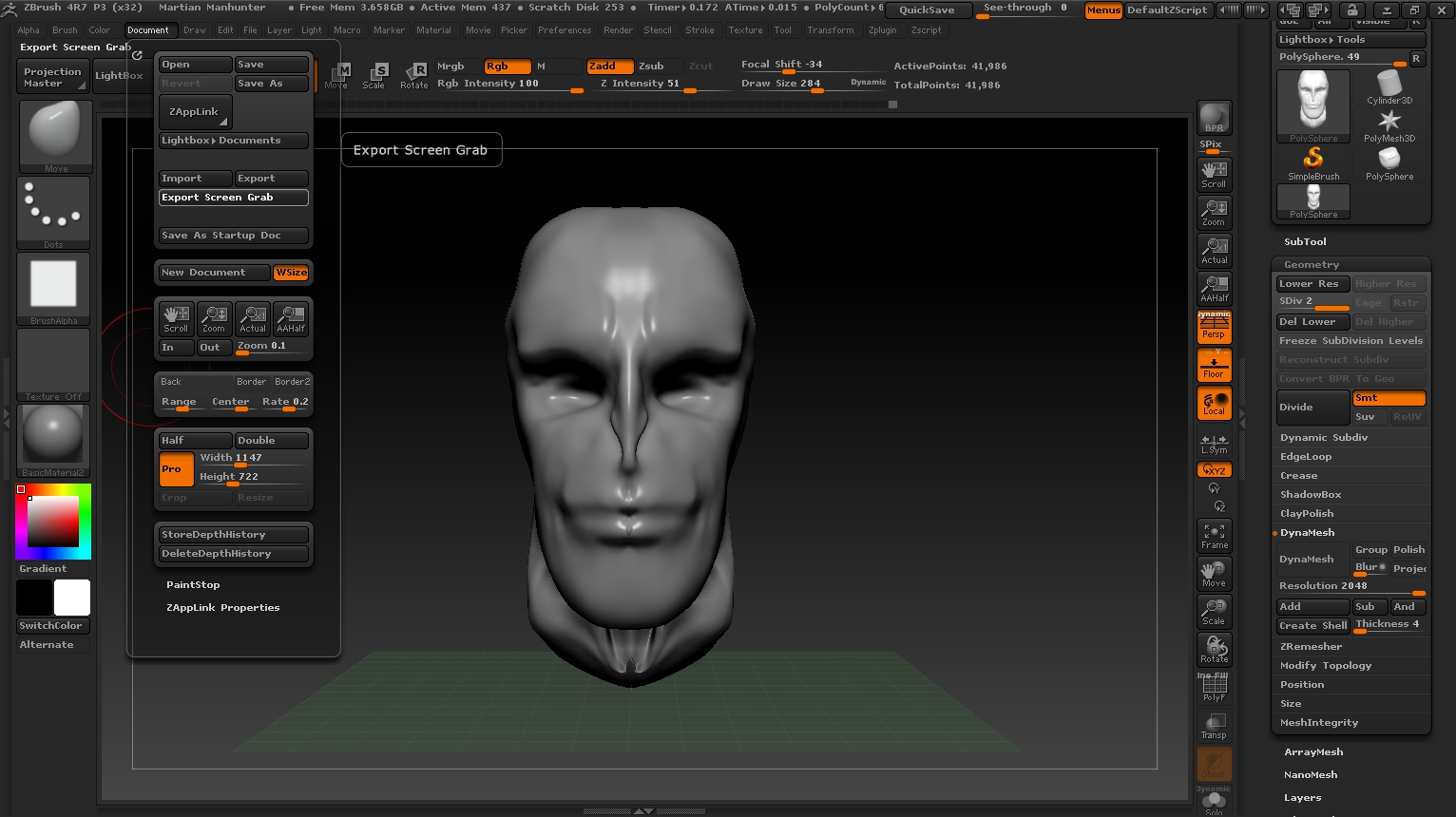Pick a color in the color picker square
The width and height of the screenshot is (1456, 817).
pos(52,522)
